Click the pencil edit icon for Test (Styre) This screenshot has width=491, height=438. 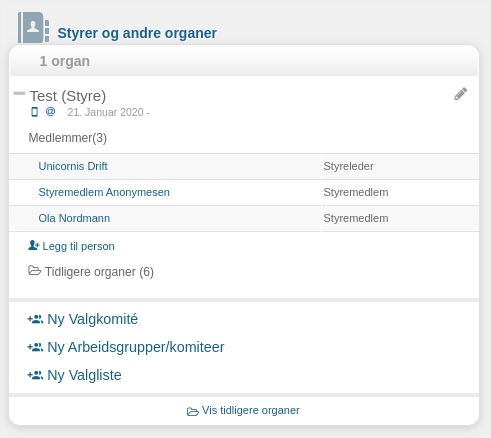click(460, 94)
